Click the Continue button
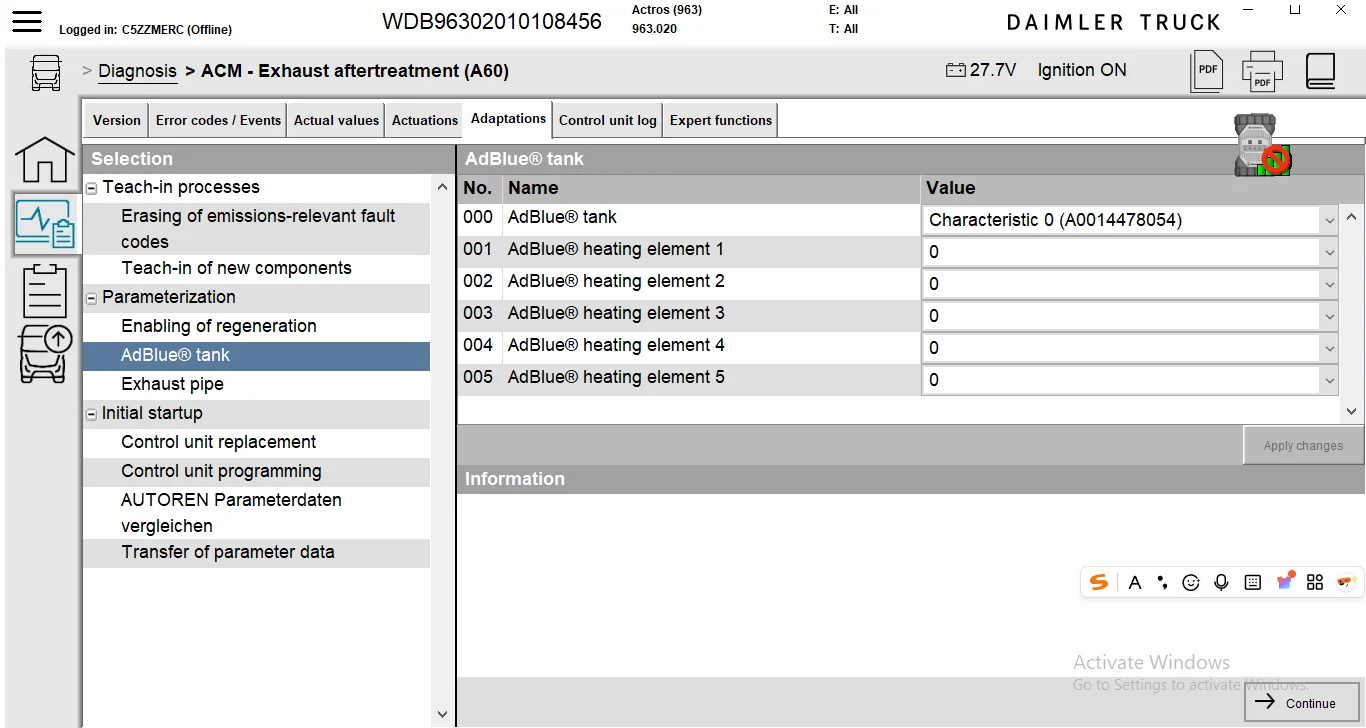Viewport: 1366px width, 728px height. pyautogui.click(x=1302, y=703)
